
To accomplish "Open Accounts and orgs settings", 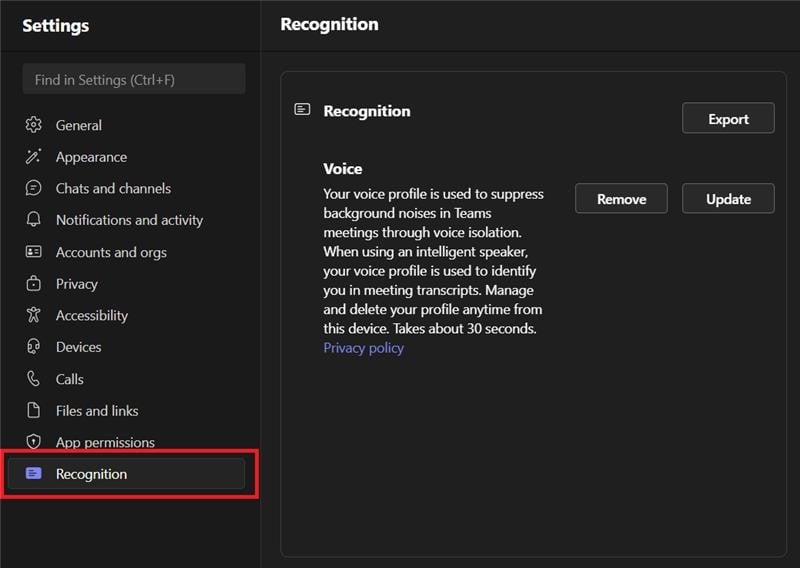I will click(111, 252).
